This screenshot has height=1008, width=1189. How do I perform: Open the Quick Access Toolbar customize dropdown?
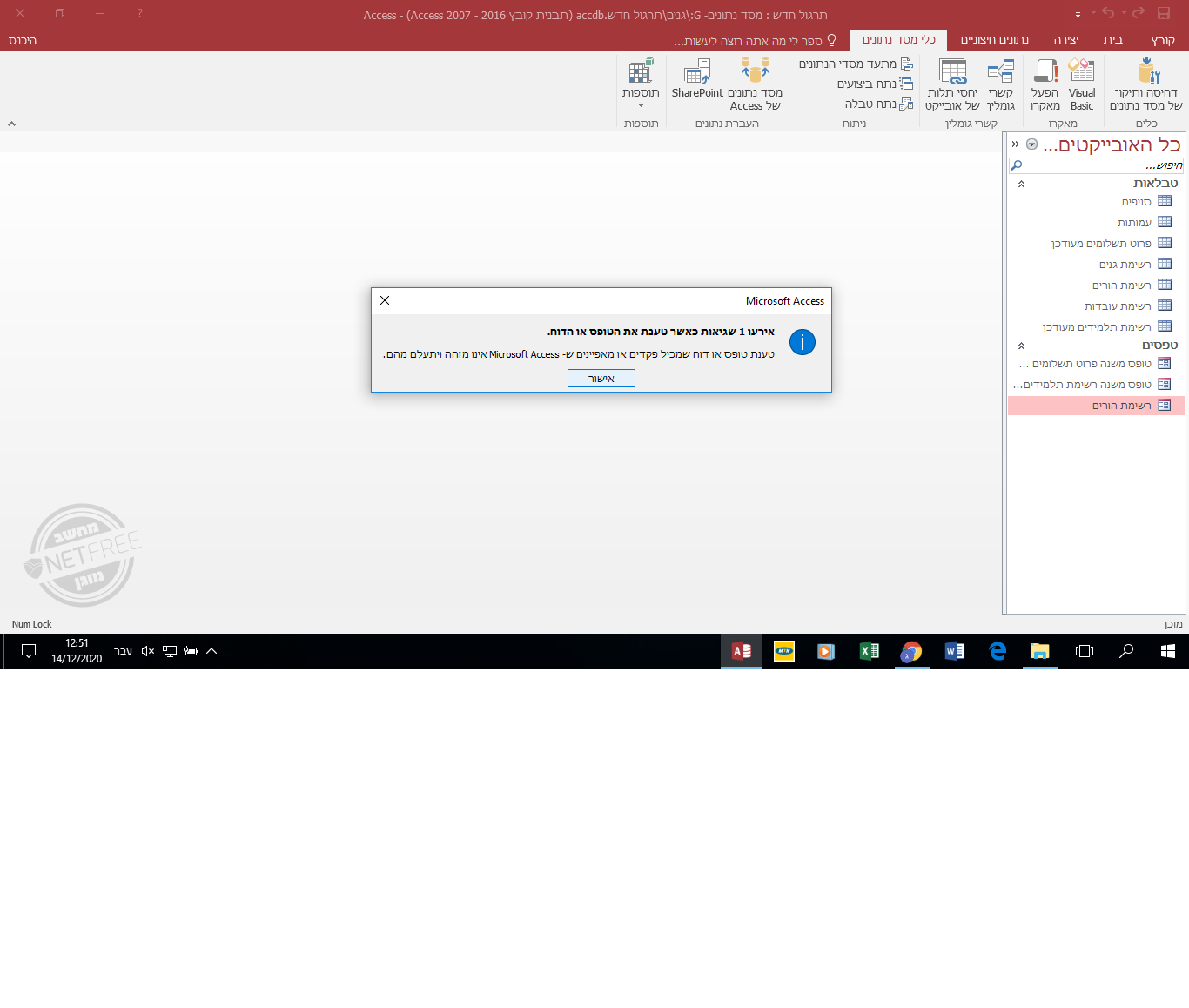(x=1078, y=14)
